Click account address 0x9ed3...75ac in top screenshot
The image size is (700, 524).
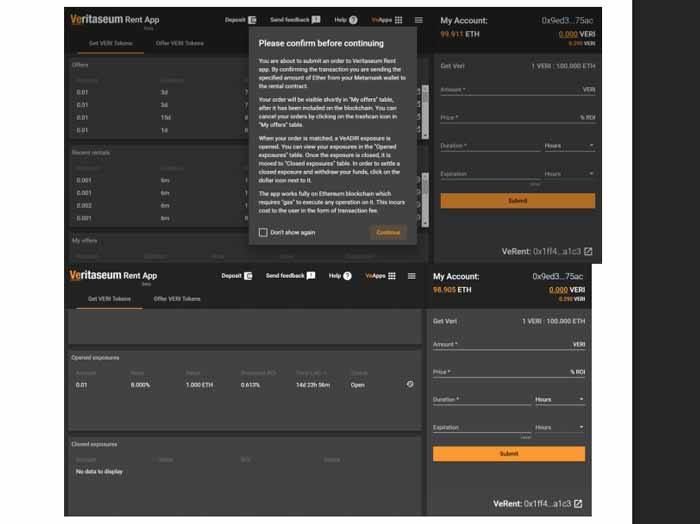point(567,21)
